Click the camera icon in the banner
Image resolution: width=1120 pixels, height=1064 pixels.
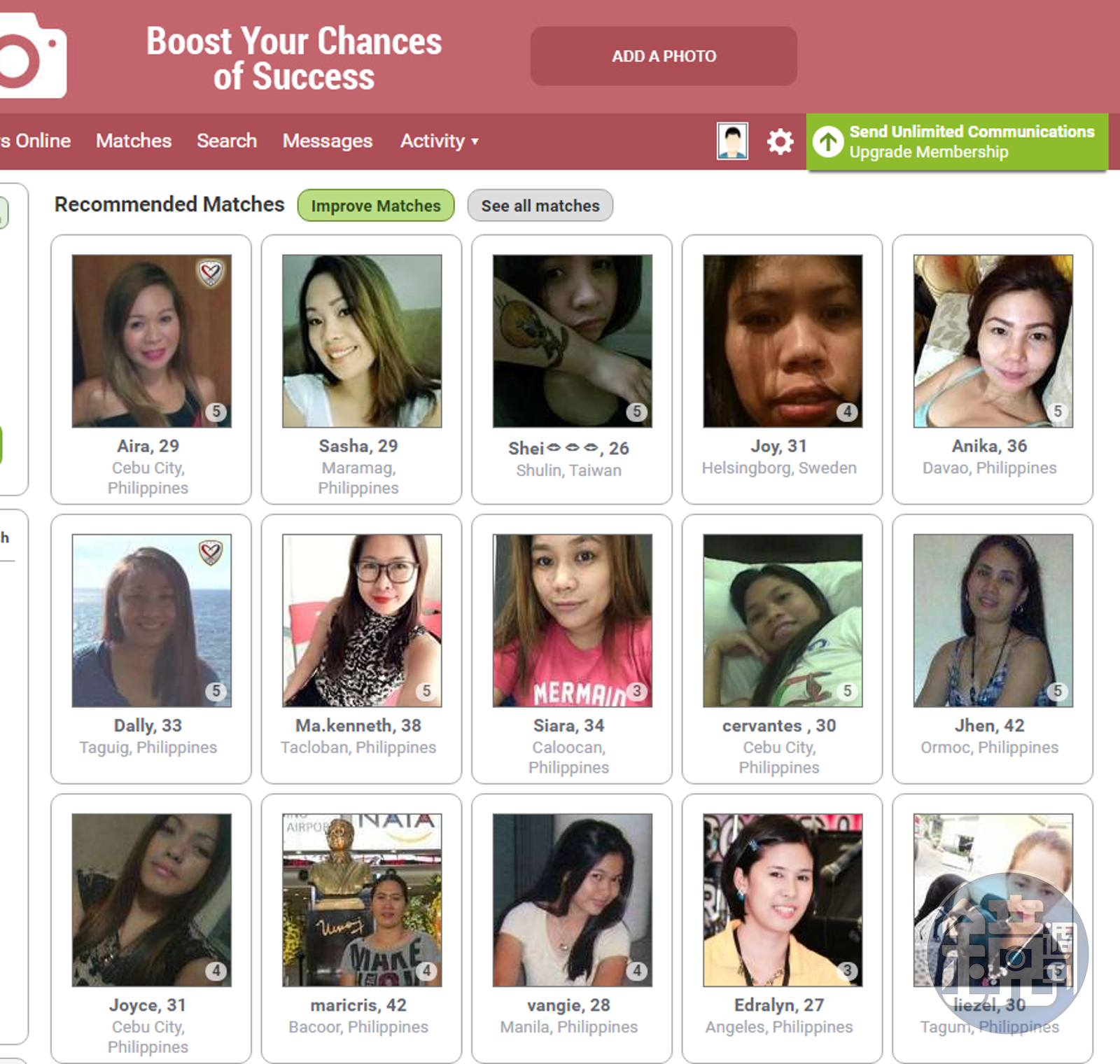pyautogui.click(x=31, y=56)
